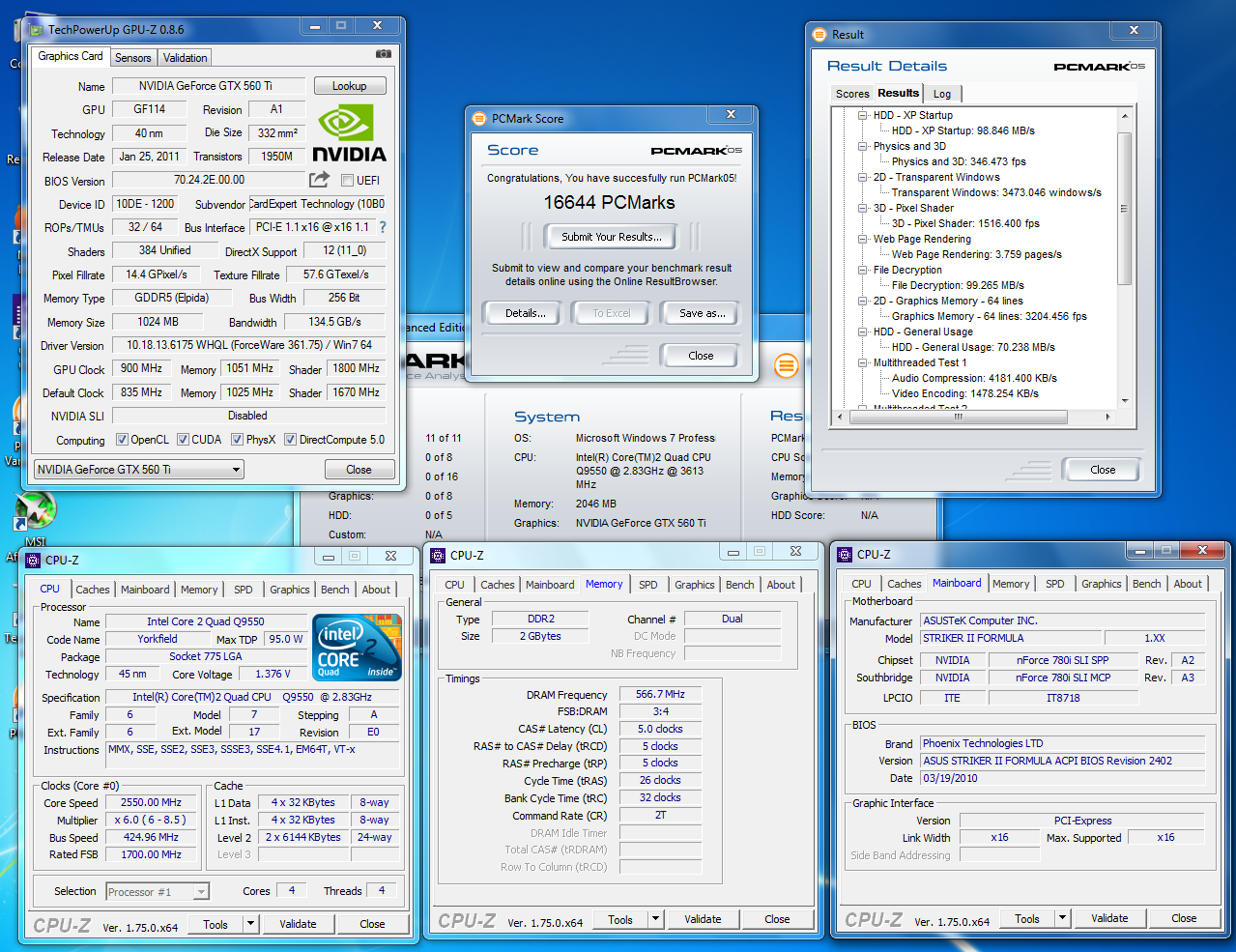1236x952 pixels.
Task: Click the GPU-Z screenshot camera icon
Action: pyautogui.click(x=384, y=54)
